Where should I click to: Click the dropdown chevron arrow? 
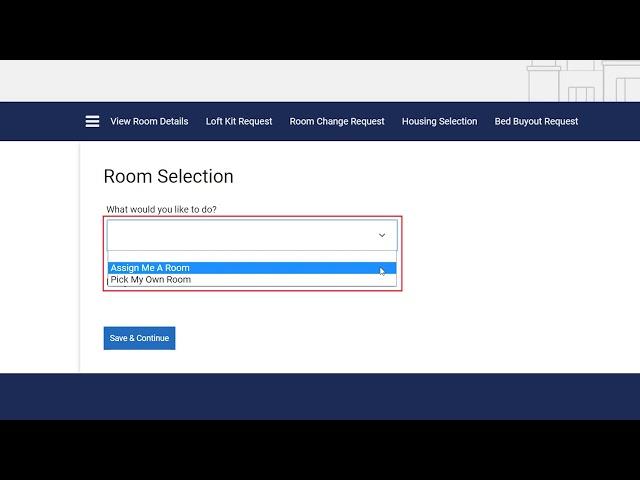[382, 235]
